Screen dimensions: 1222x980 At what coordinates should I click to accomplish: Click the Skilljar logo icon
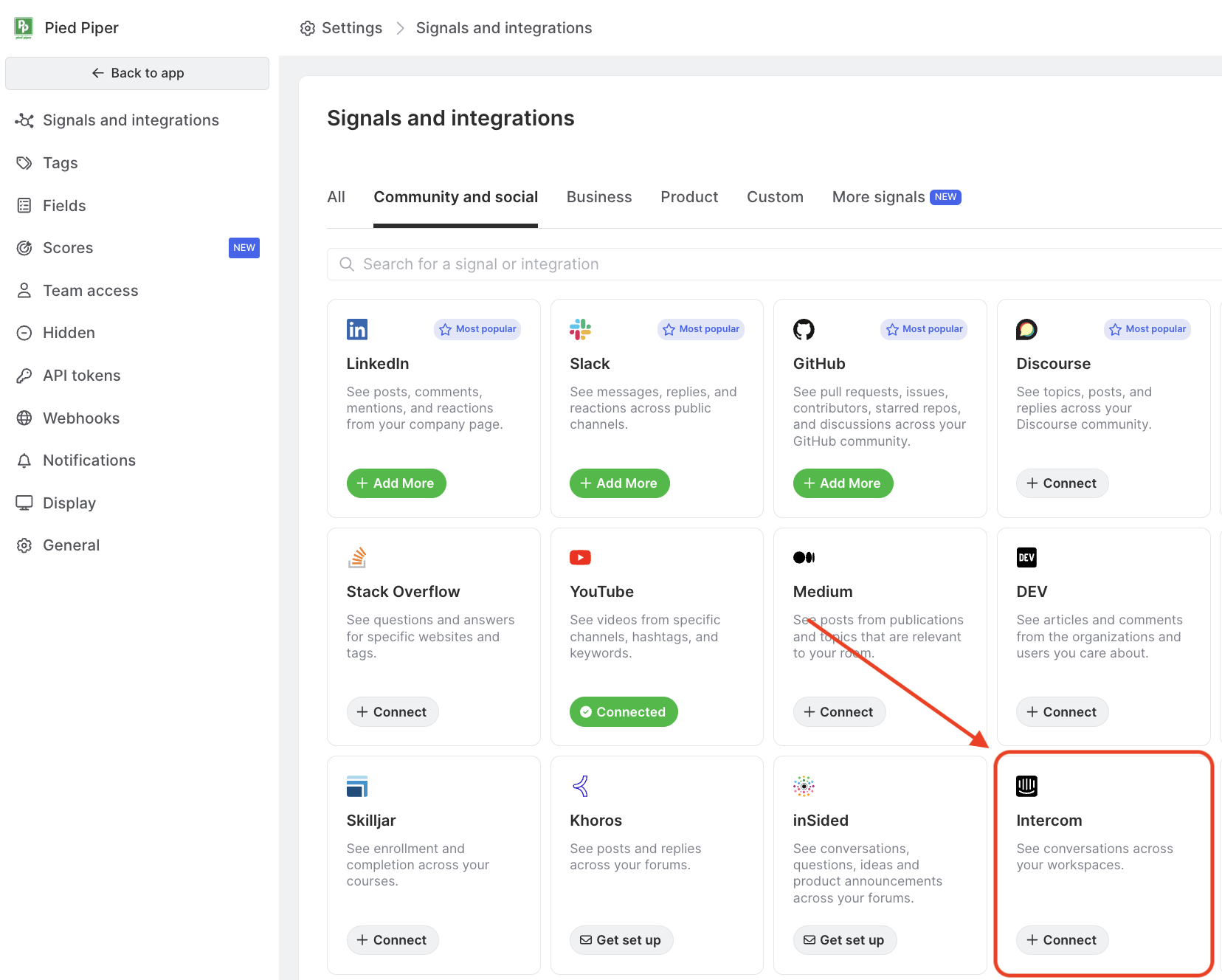tap(357, 786)
